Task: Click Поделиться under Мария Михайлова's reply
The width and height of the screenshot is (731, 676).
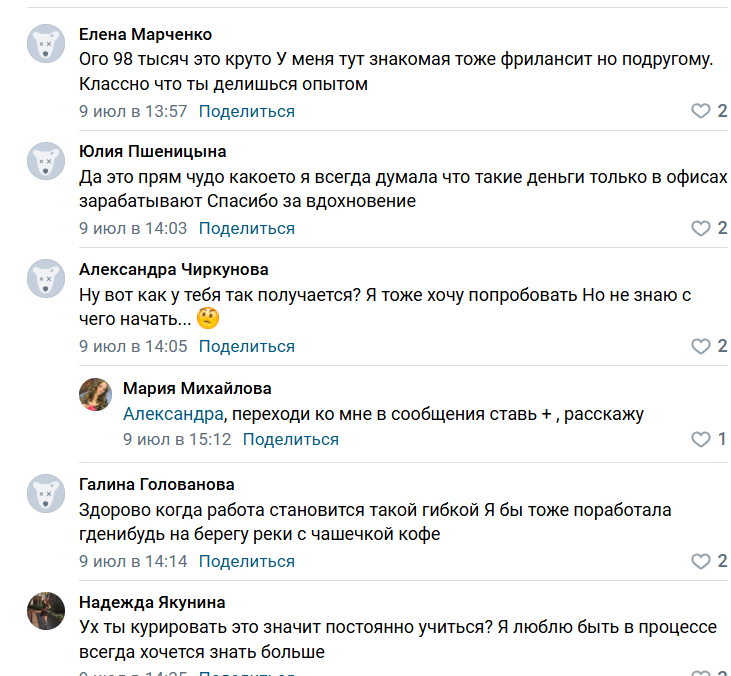Action: (290, 439)
